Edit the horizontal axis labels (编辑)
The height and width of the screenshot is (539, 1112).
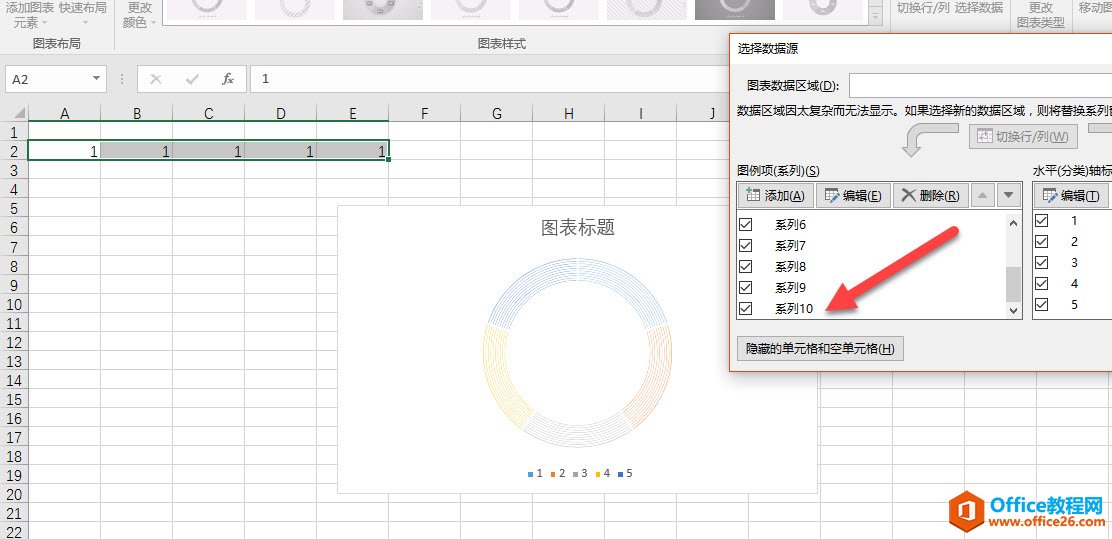point(1071,196)
